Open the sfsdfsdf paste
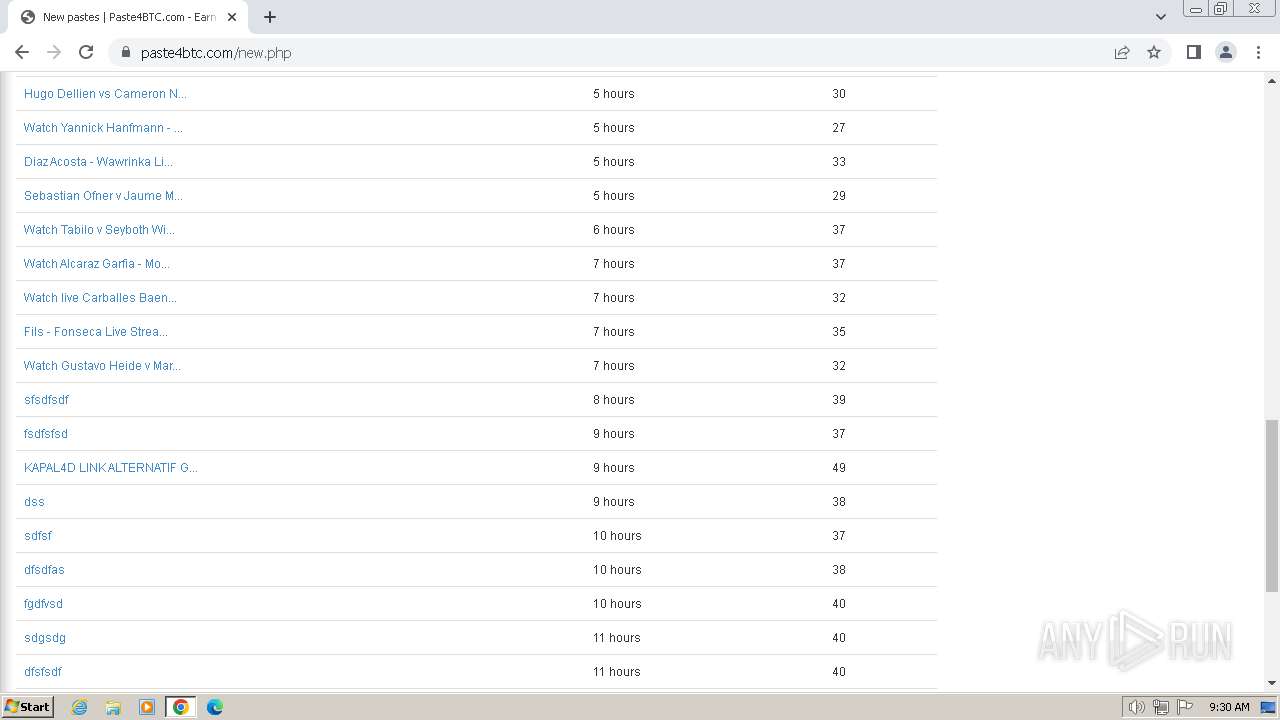This screenshot has height=720, width=1280. 46,400
